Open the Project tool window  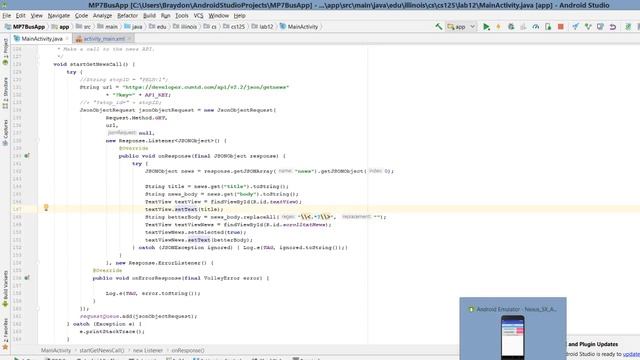point(5,51)
